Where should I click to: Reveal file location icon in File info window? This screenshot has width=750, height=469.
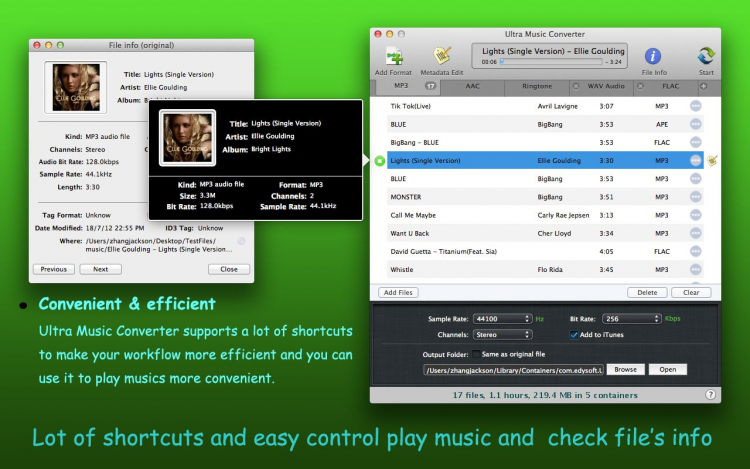click(241, 241)
